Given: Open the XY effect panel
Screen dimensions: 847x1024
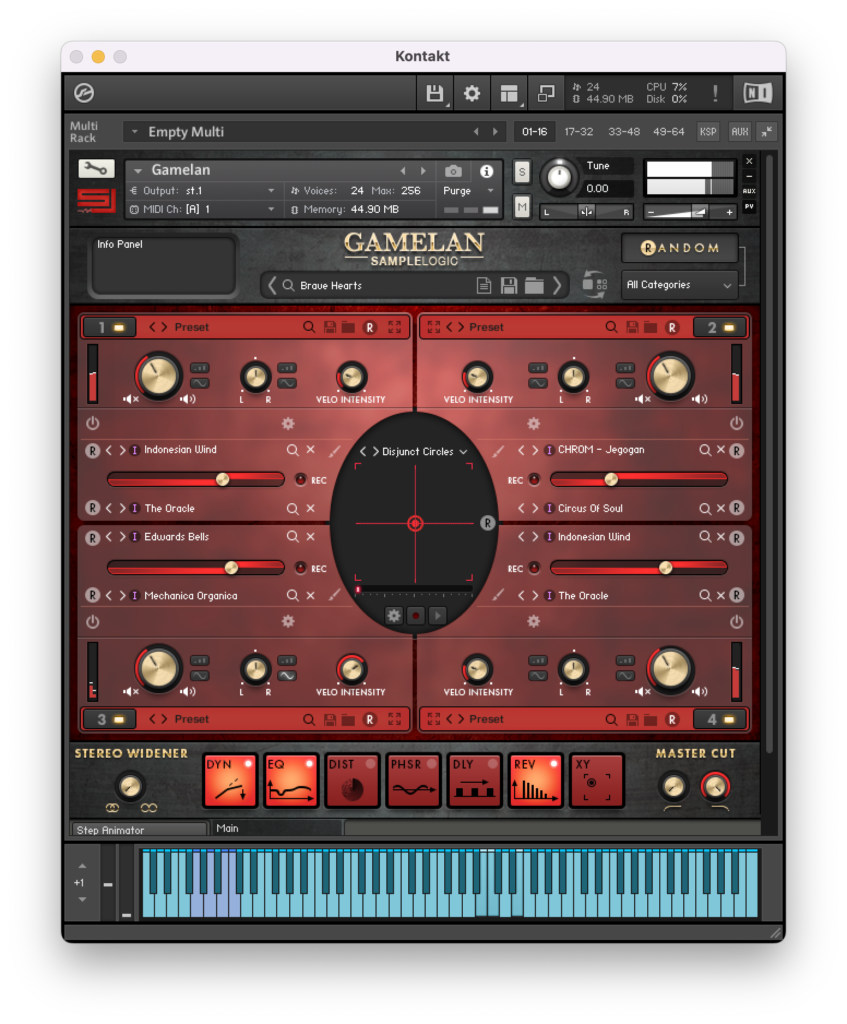Looking at the screenshot, I should point(595,781).
